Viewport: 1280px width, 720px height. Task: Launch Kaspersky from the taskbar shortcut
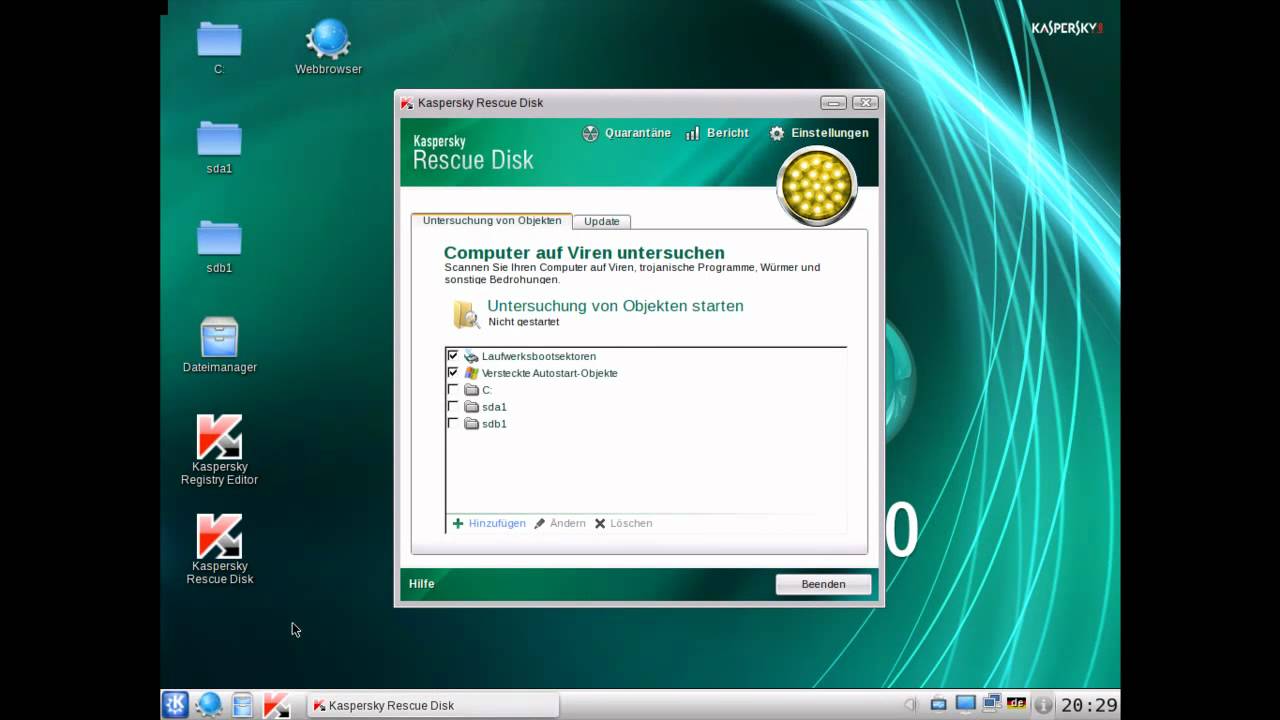tap(276, 705)
